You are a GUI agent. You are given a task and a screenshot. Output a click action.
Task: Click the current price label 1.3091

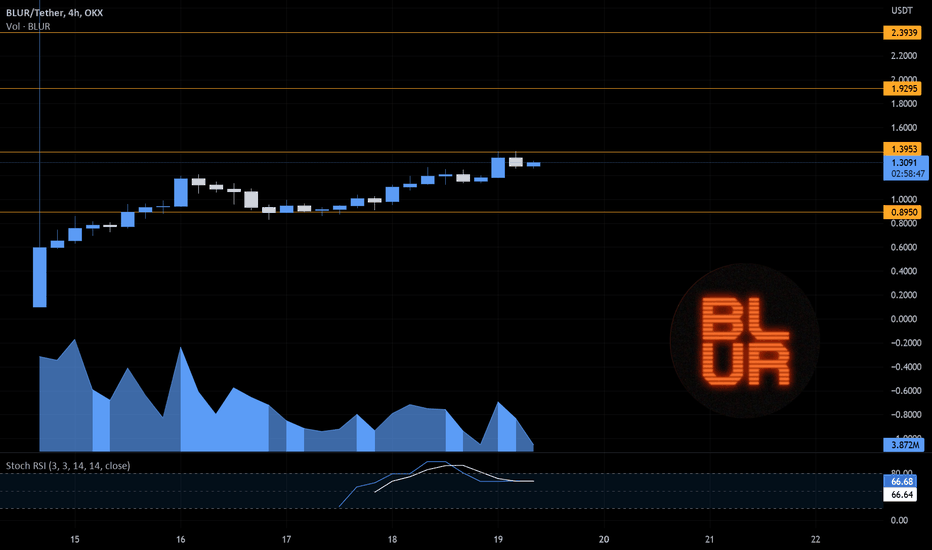(904, 162)
